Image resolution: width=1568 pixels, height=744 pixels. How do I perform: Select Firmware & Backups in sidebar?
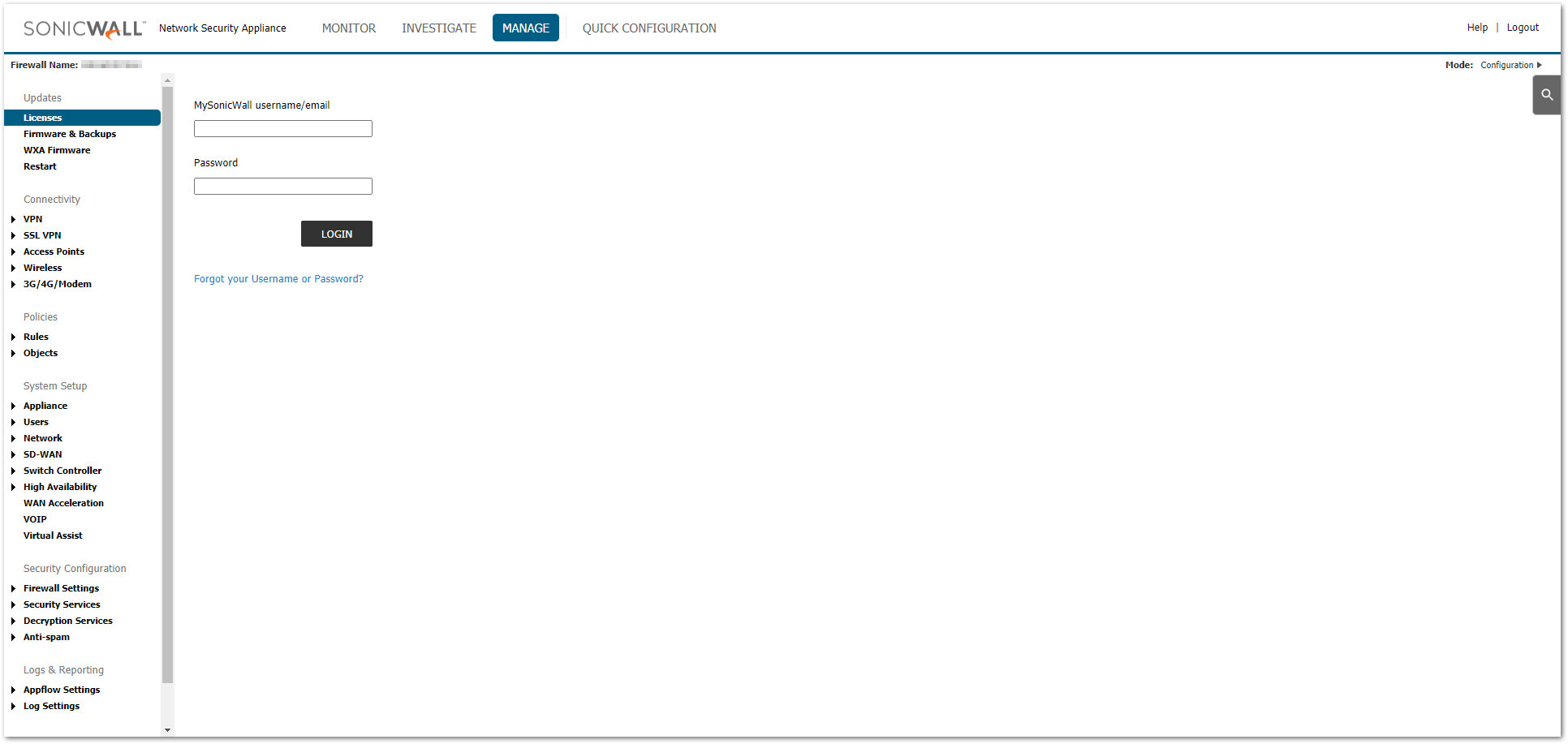(x=70, y=134)
